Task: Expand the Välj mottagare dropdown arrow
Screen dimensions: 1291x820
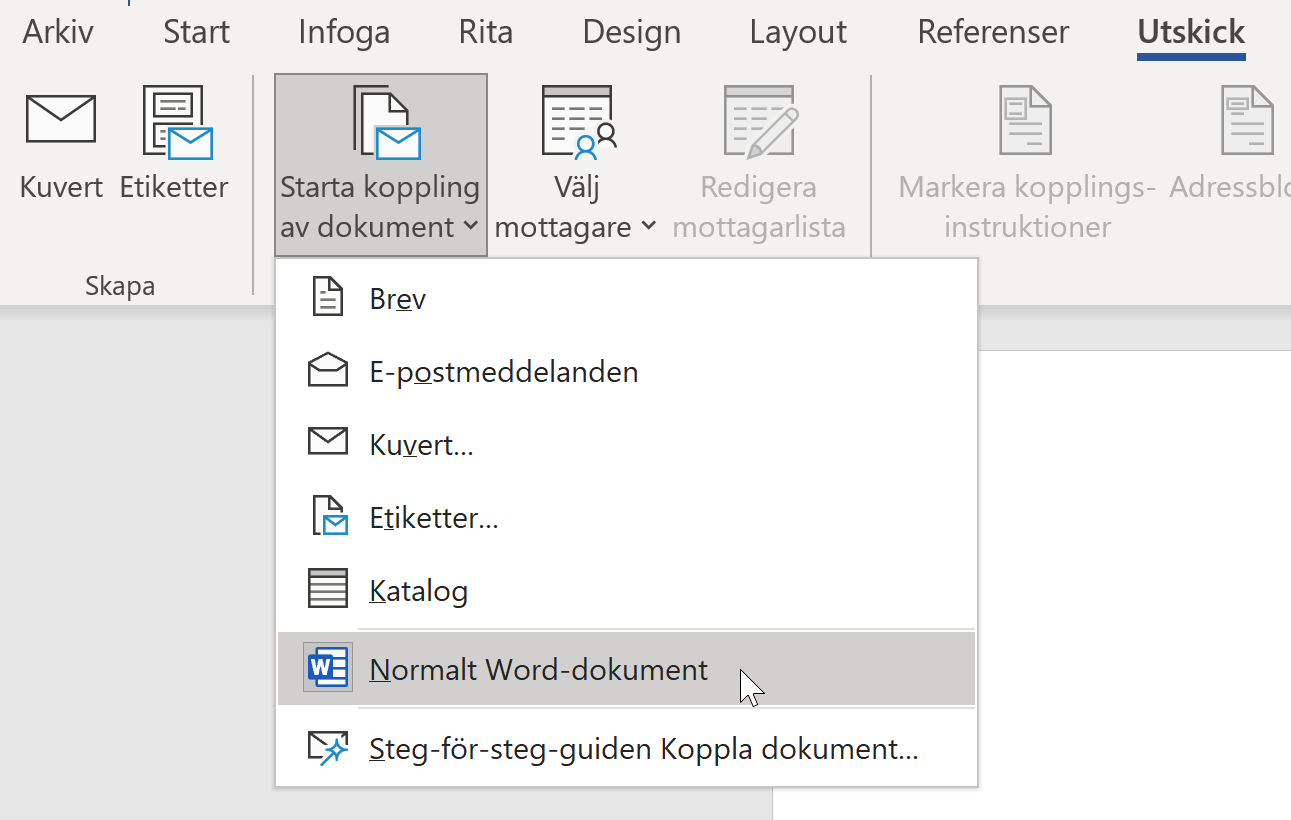Action: pyautogui.click(x=648, y=227)
